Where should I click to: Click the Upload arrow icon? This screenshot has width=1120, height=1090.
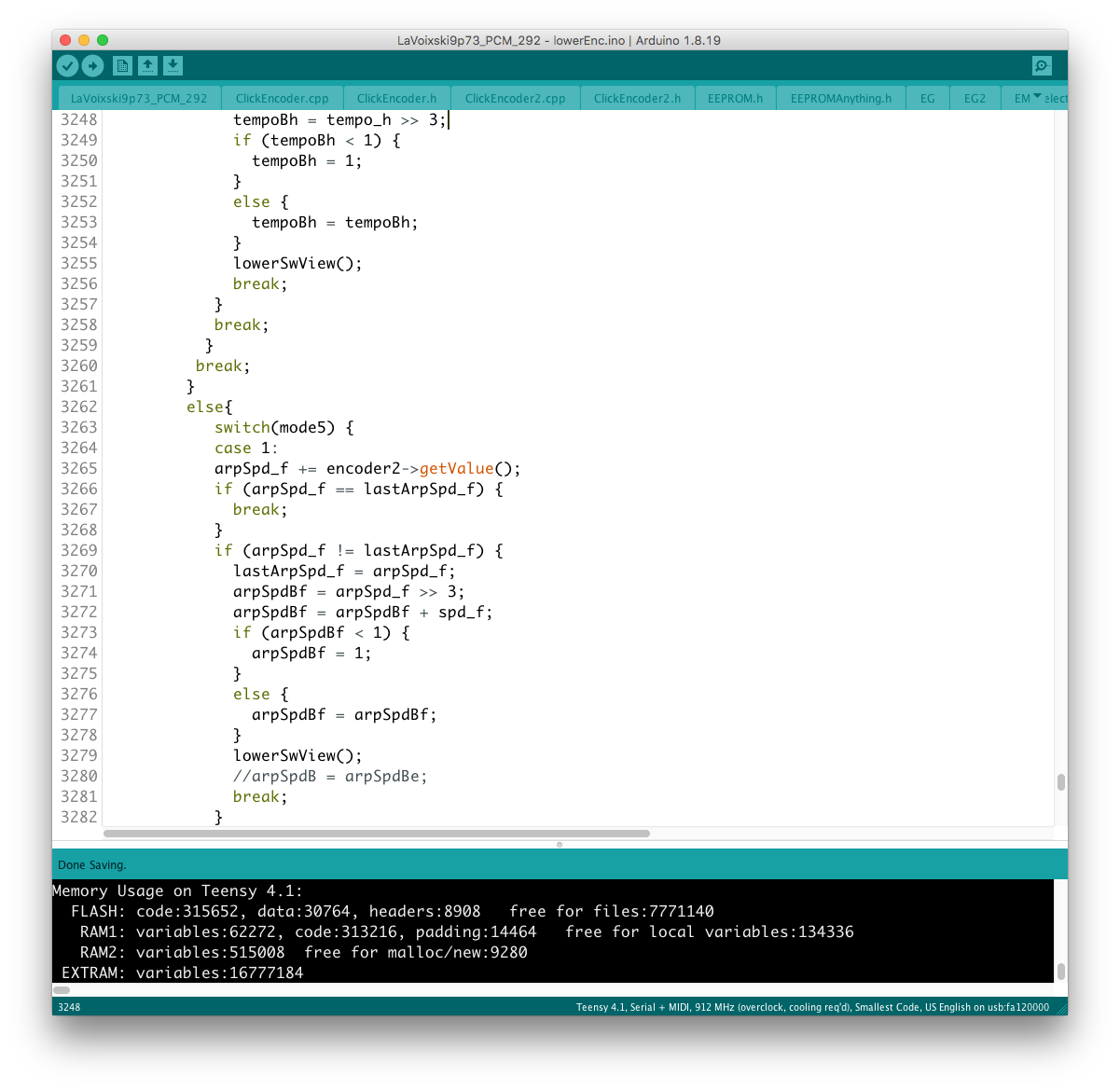pos(92,65)
